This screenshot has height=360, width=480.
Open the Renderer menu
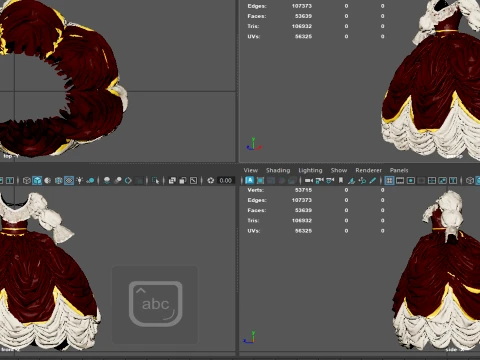point(368,170)
